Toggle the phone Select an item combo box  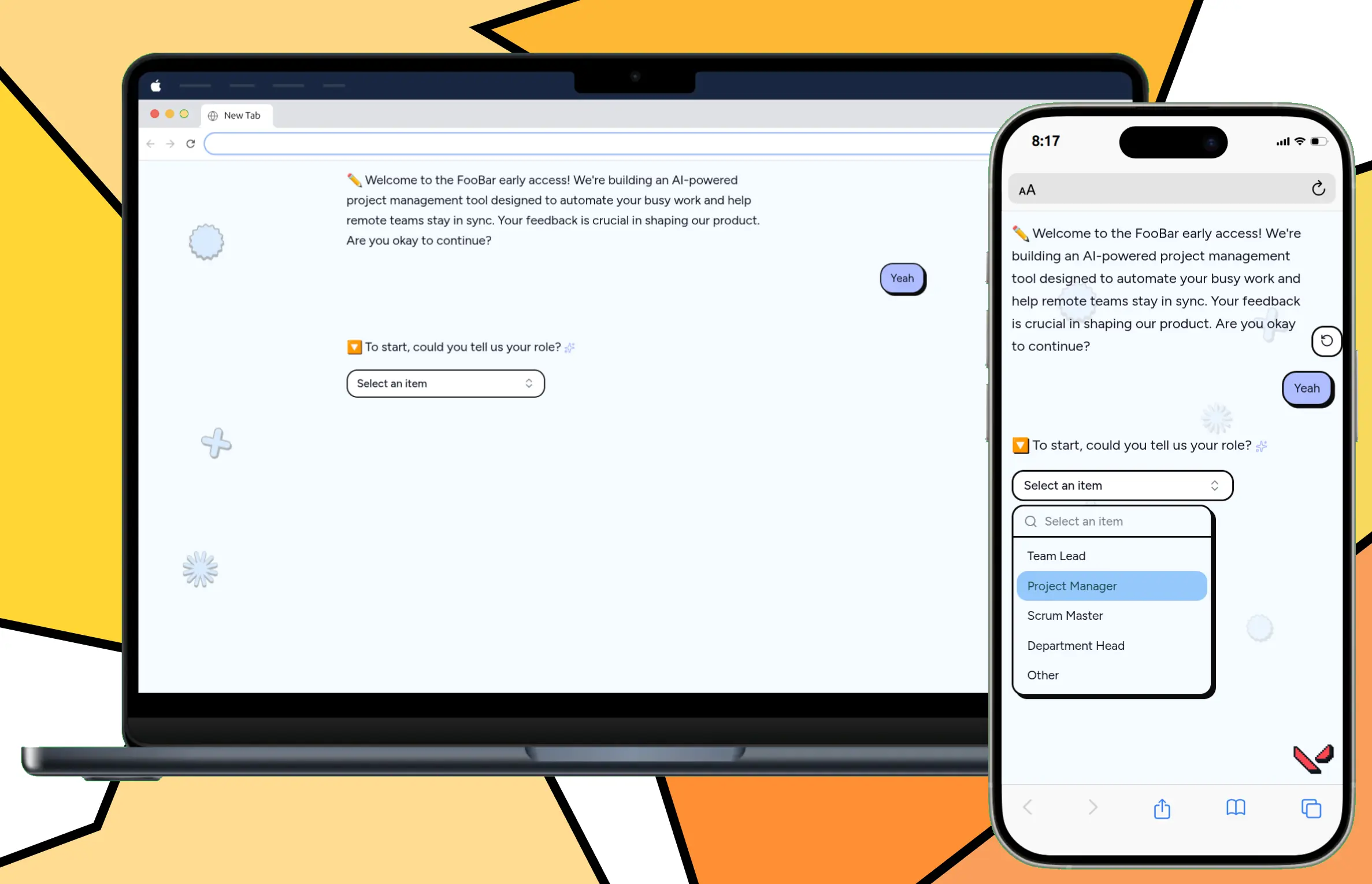[1122, 486]
